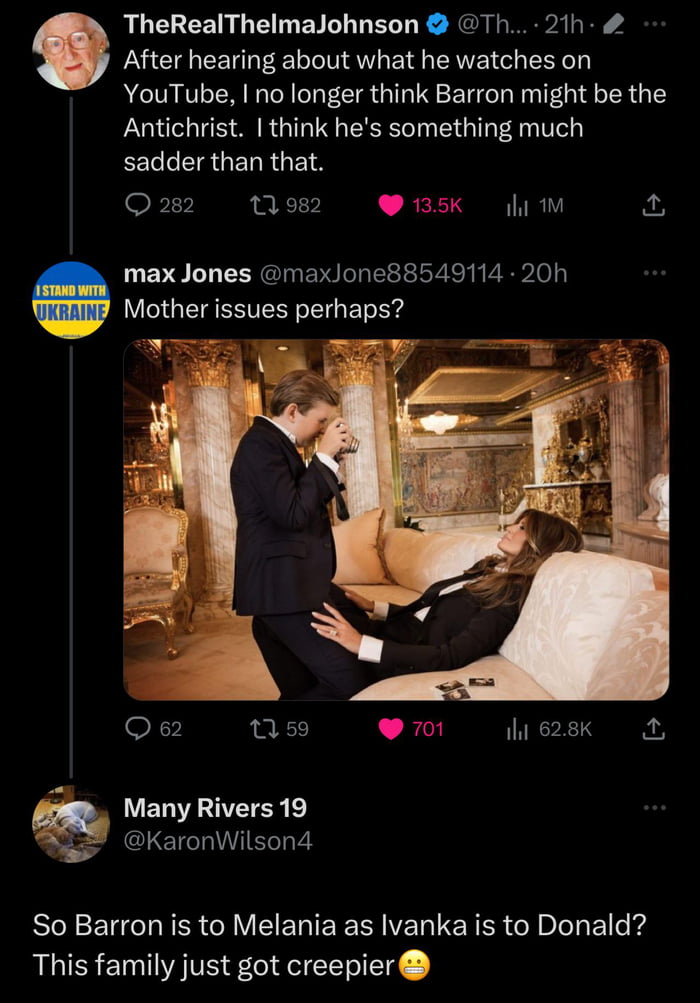Unlike the tweet with 13.5K likes

391,205
